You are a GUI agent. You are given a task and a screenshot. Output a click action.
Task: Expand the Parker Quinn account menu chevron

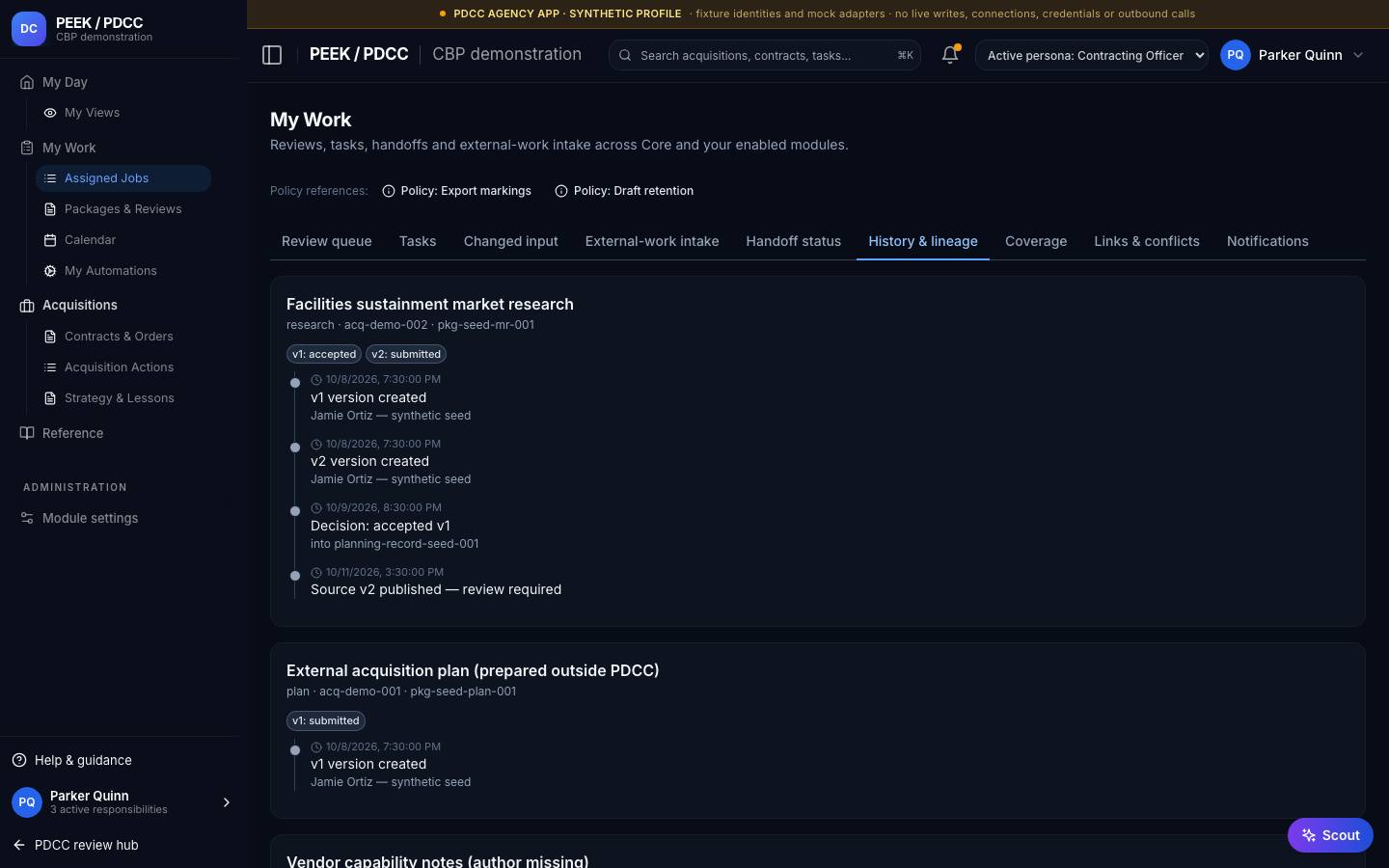click(x=1358, y=55)
